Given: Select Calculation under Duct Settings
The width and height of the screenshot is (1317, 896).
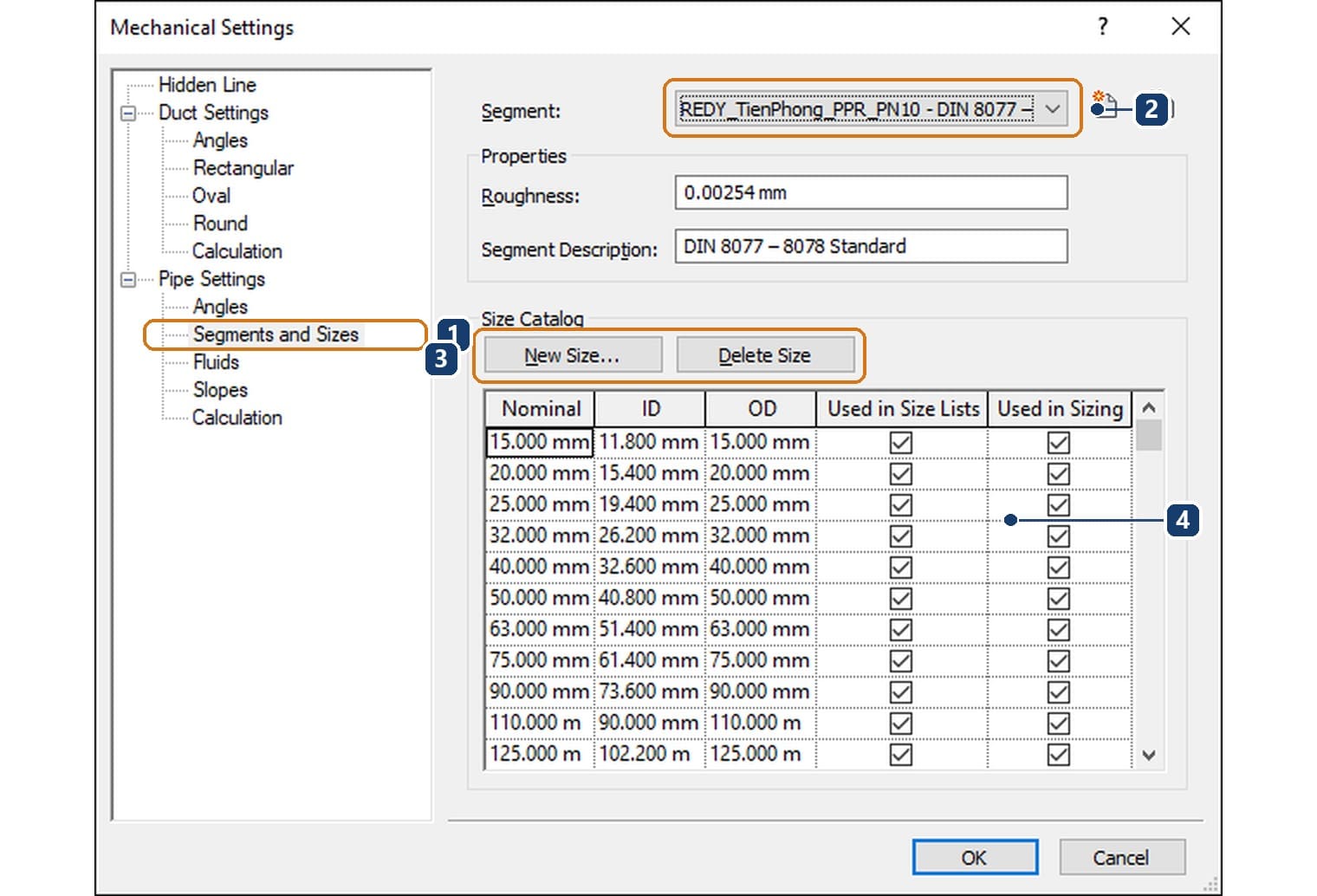Looking at the screenshot, I should click(237, 251).
